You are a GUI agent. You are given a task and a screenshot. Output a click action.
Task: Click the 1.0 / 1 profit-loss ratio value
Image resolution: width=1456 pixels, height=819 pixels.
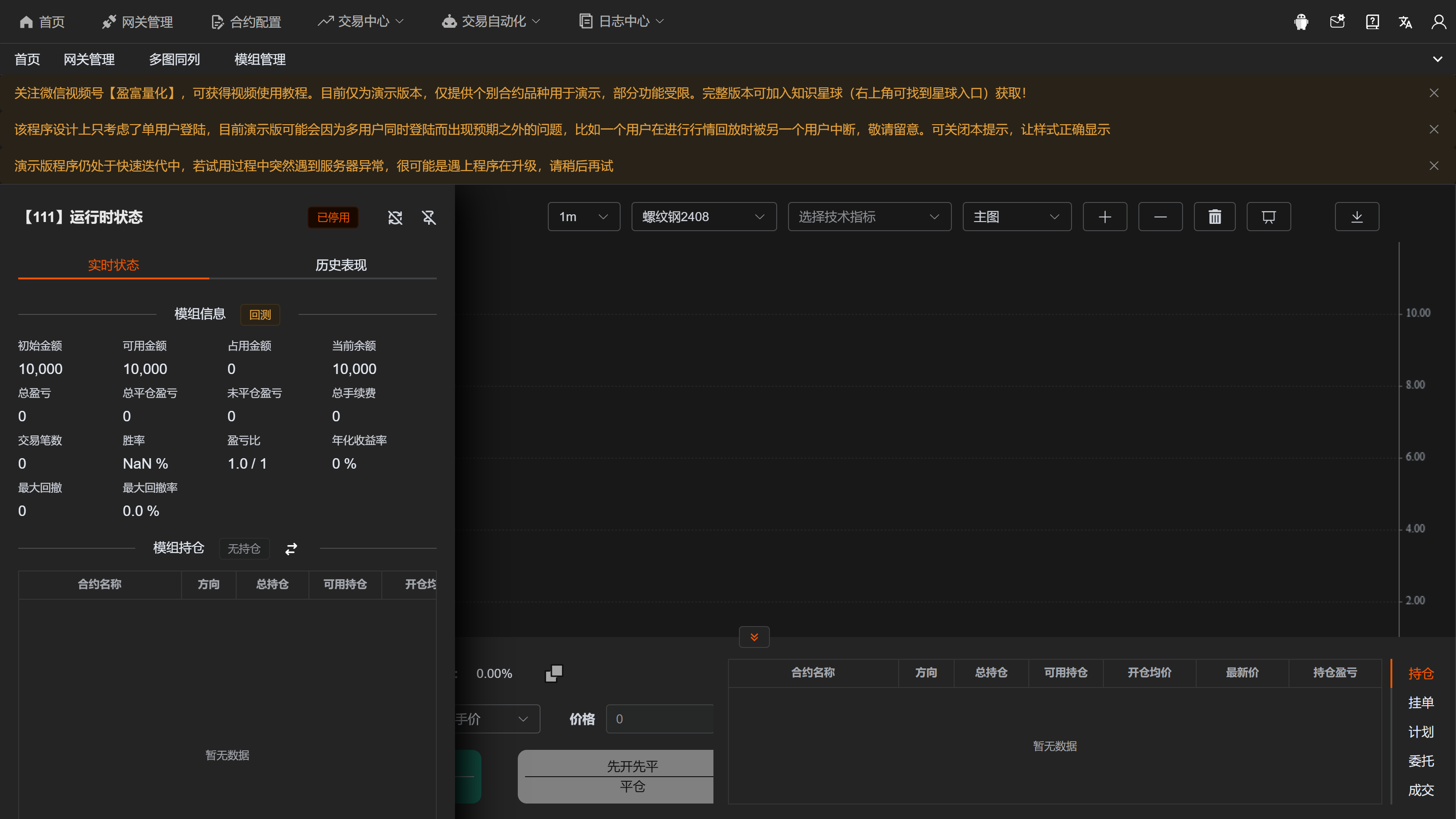(x=247, y=464)
